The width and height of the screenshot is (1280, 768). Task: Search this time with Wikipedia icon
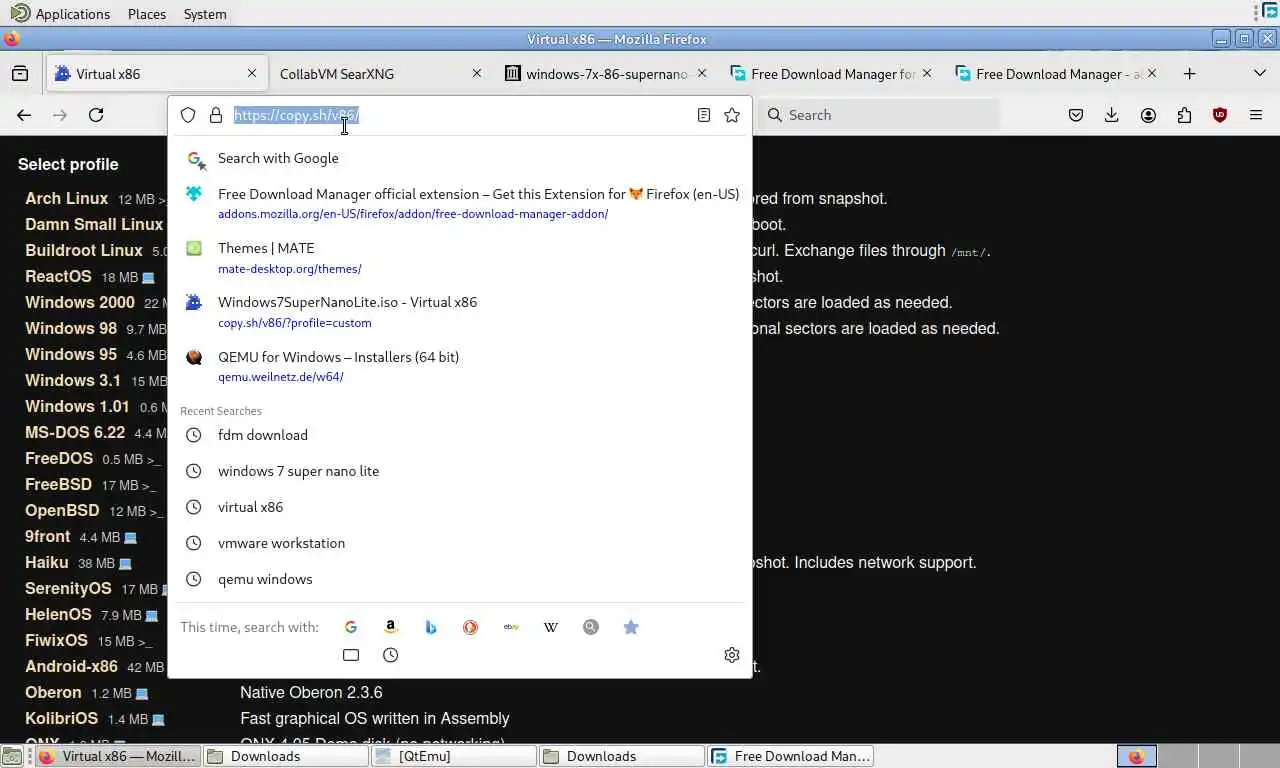click(551, 627)
